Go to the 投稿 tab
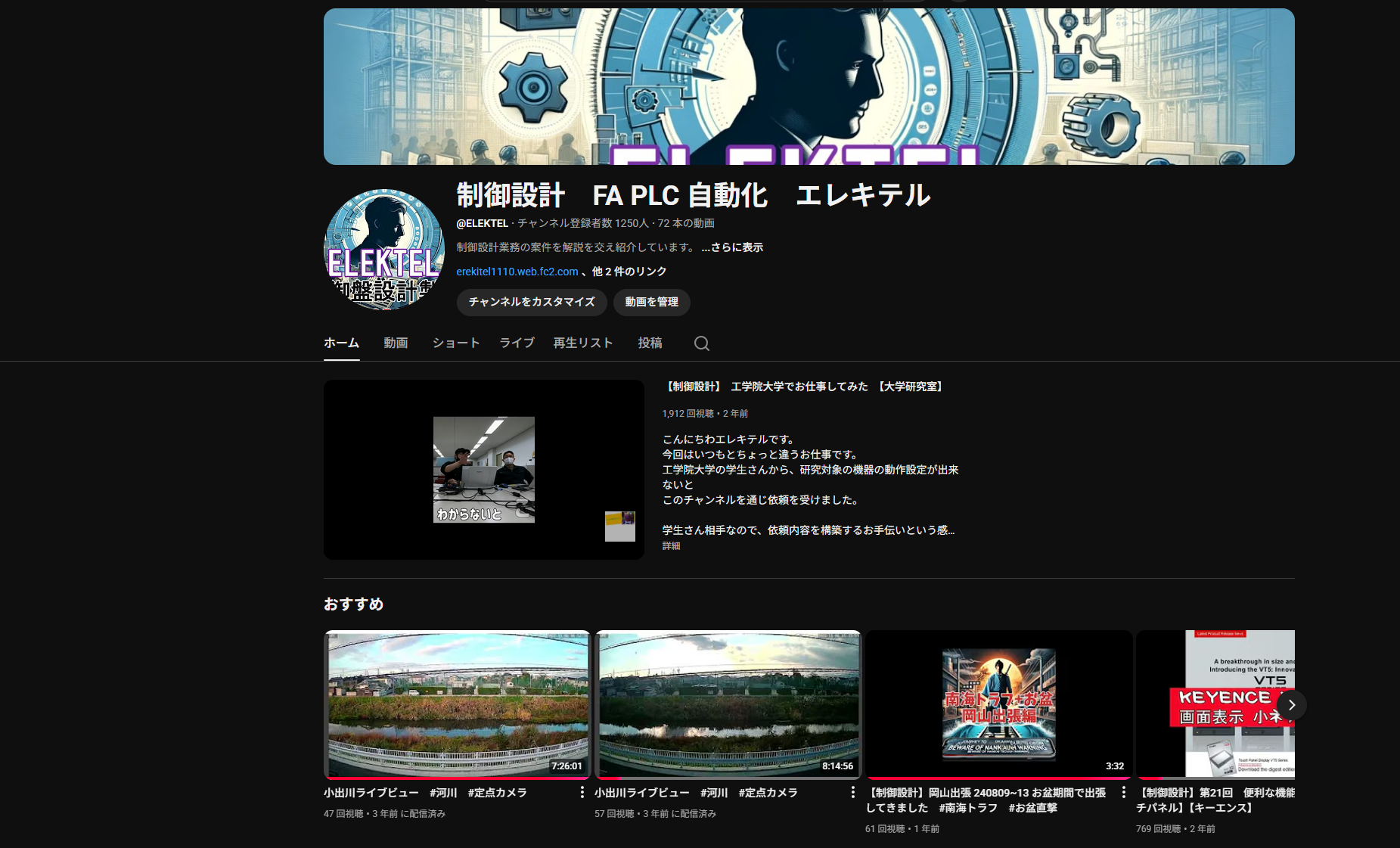This screenshot has width=1400, height=848. pos(650,343)
